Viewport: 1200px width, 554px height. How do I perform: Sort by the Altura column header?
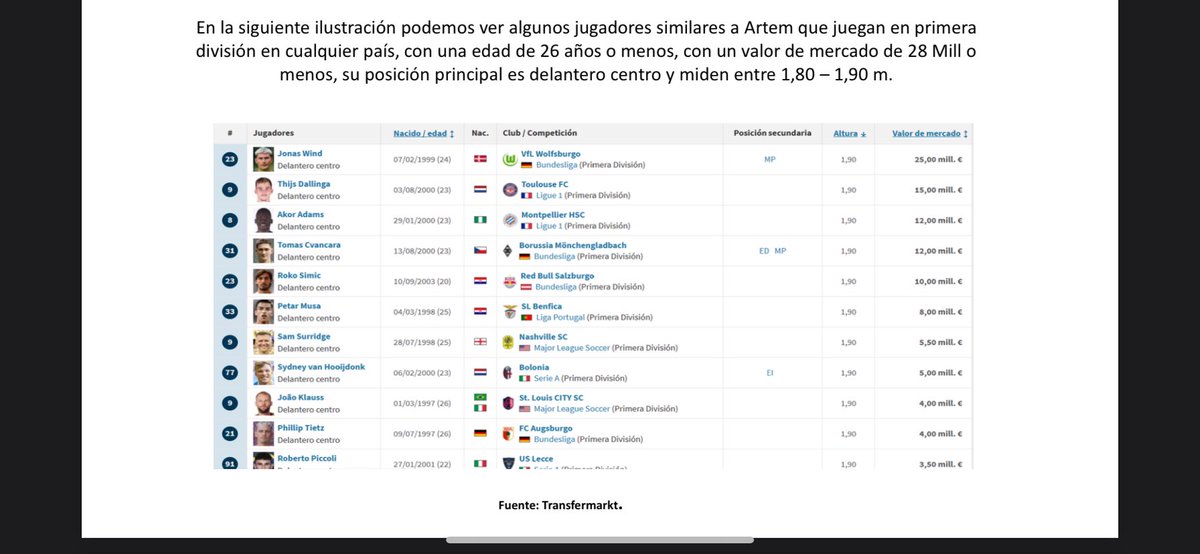(x=849, y=133)
